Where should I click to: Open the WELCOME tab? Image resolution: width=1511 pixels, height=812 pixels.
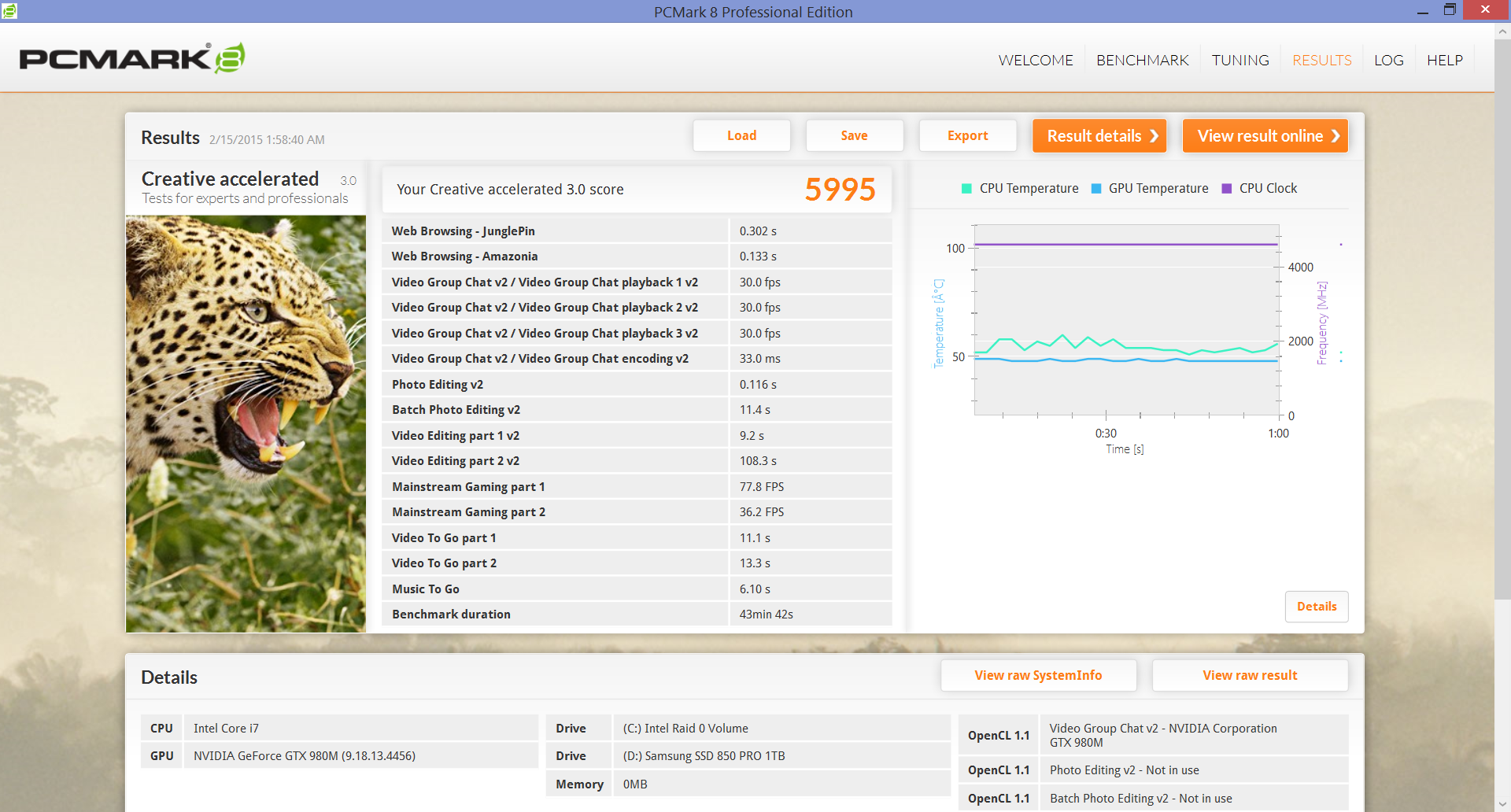click(1036, 61)
